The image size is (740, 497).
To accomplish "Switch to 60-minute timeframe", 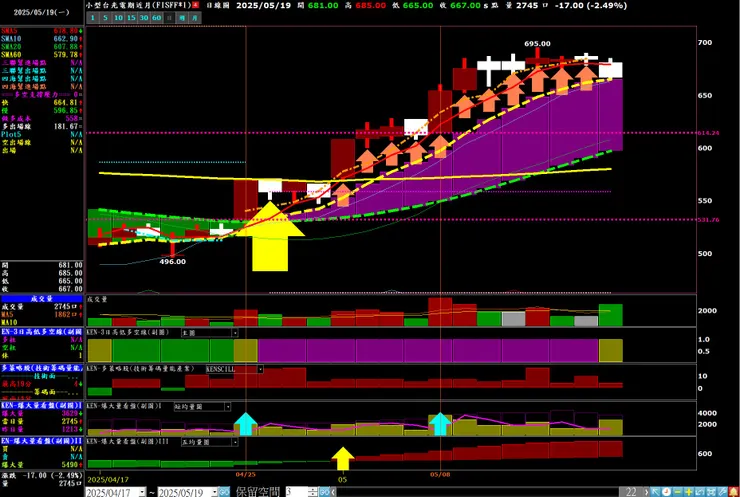I will pyautogui.click(x=156, y=18).
